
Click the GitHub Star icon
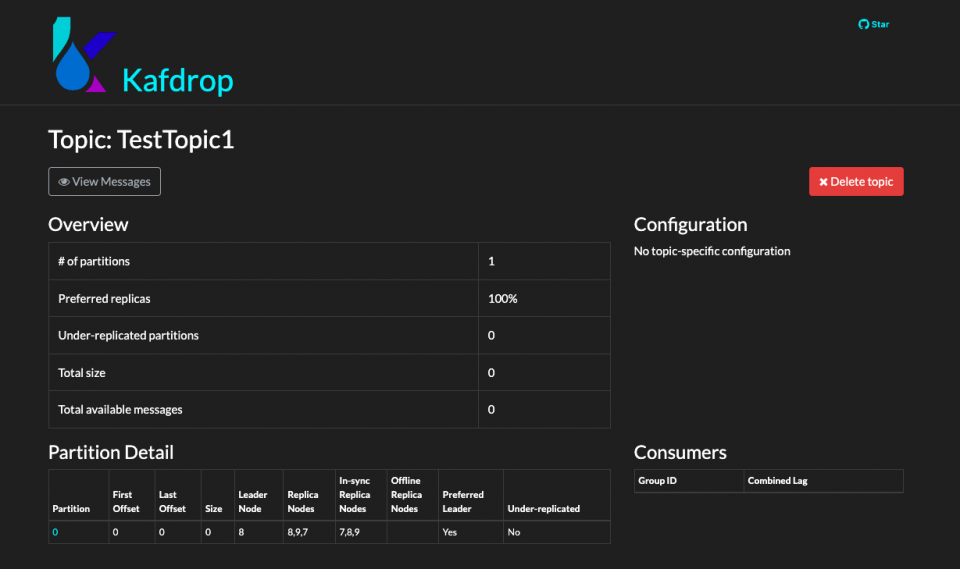coord(864,24)
